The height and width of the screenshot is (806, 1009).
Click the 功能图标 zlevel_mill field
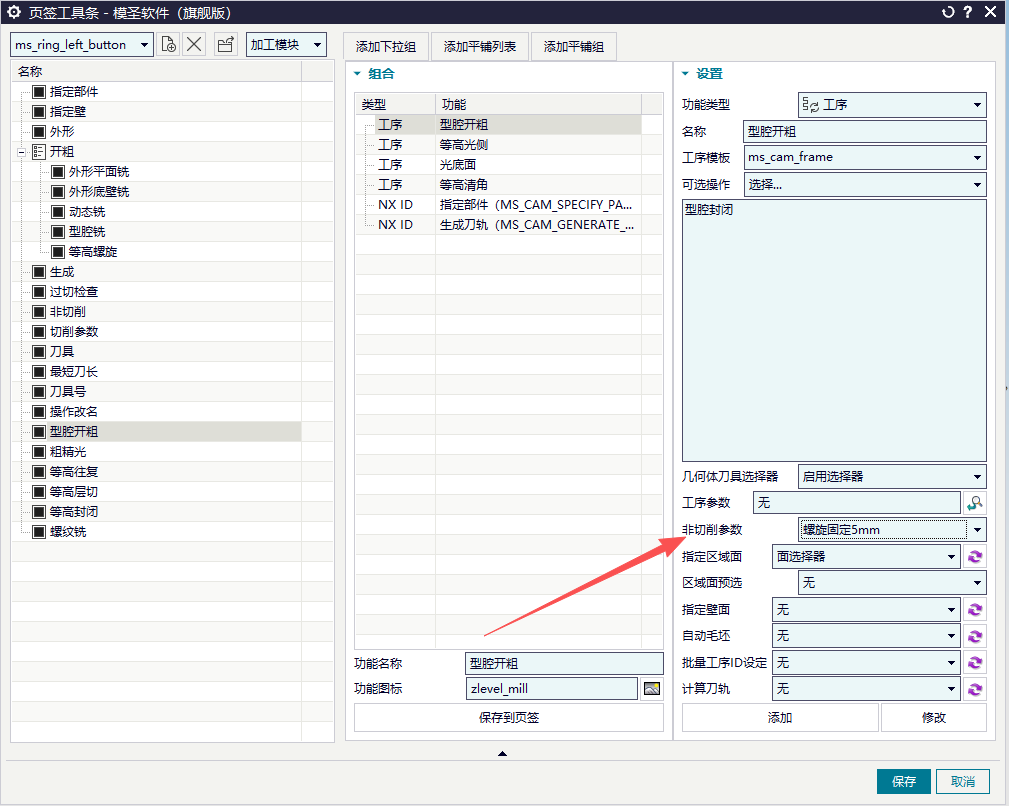click(x=551, y=689)
